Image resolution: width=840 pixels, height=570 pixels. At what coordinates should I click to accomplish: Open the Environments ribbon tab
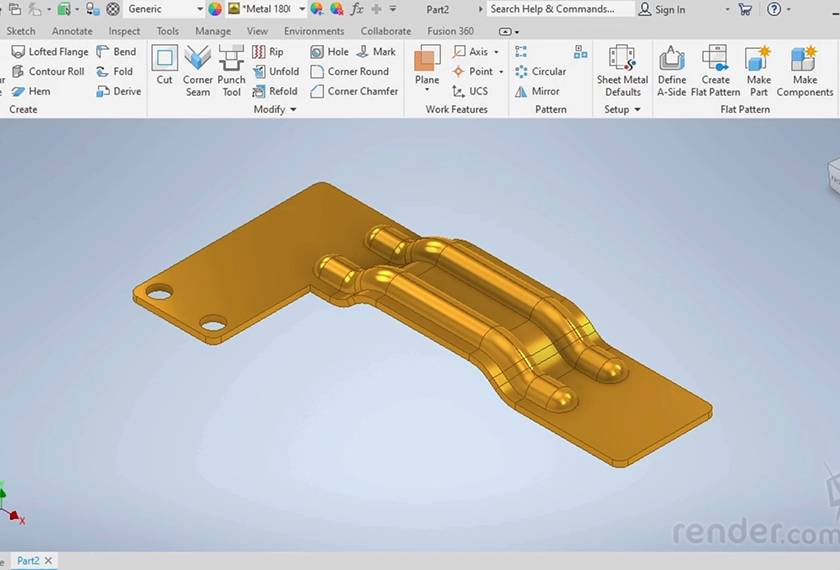point(314,31)
